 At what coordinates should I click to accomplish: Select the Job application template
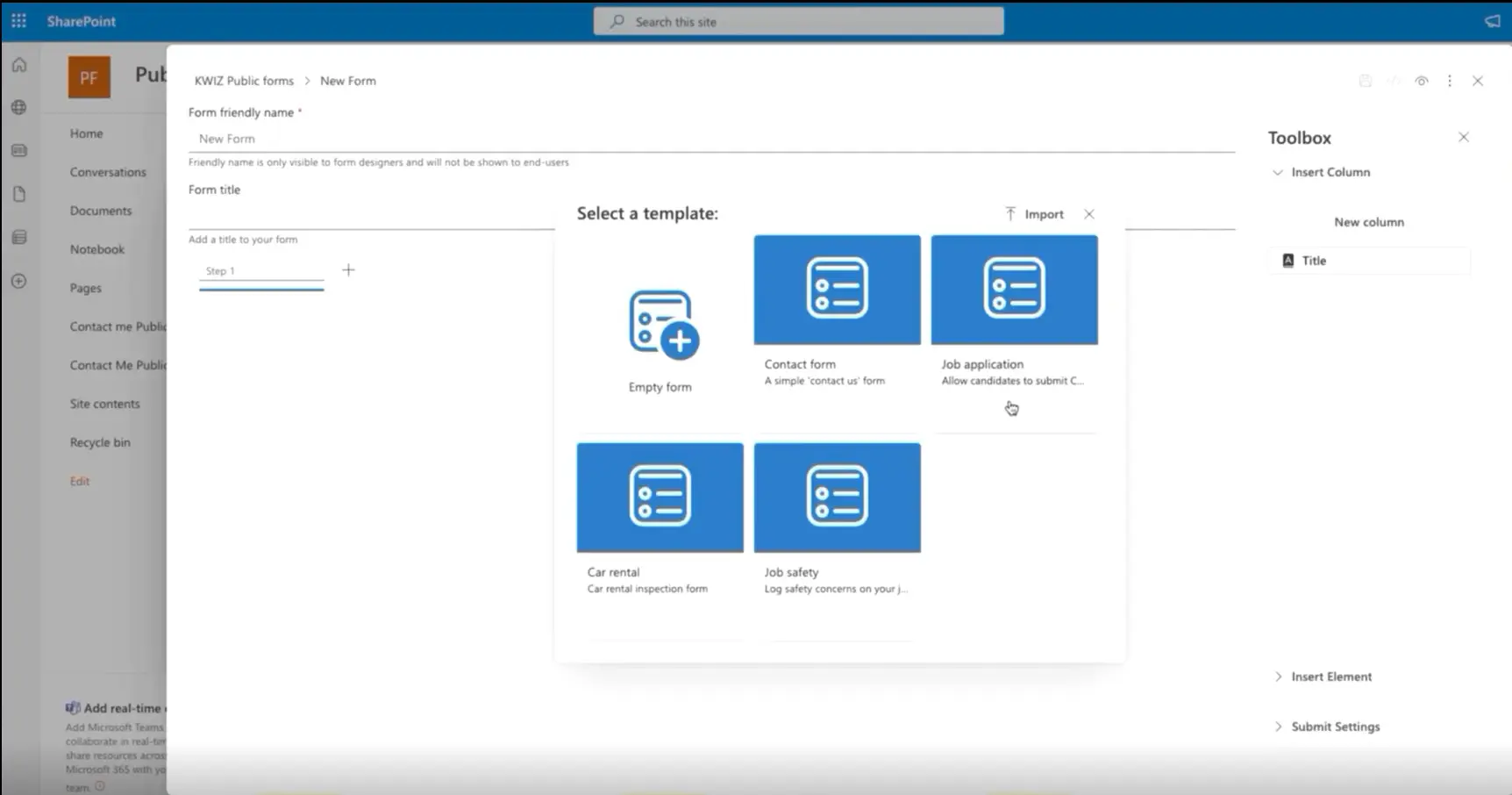tap(1014, 290)
